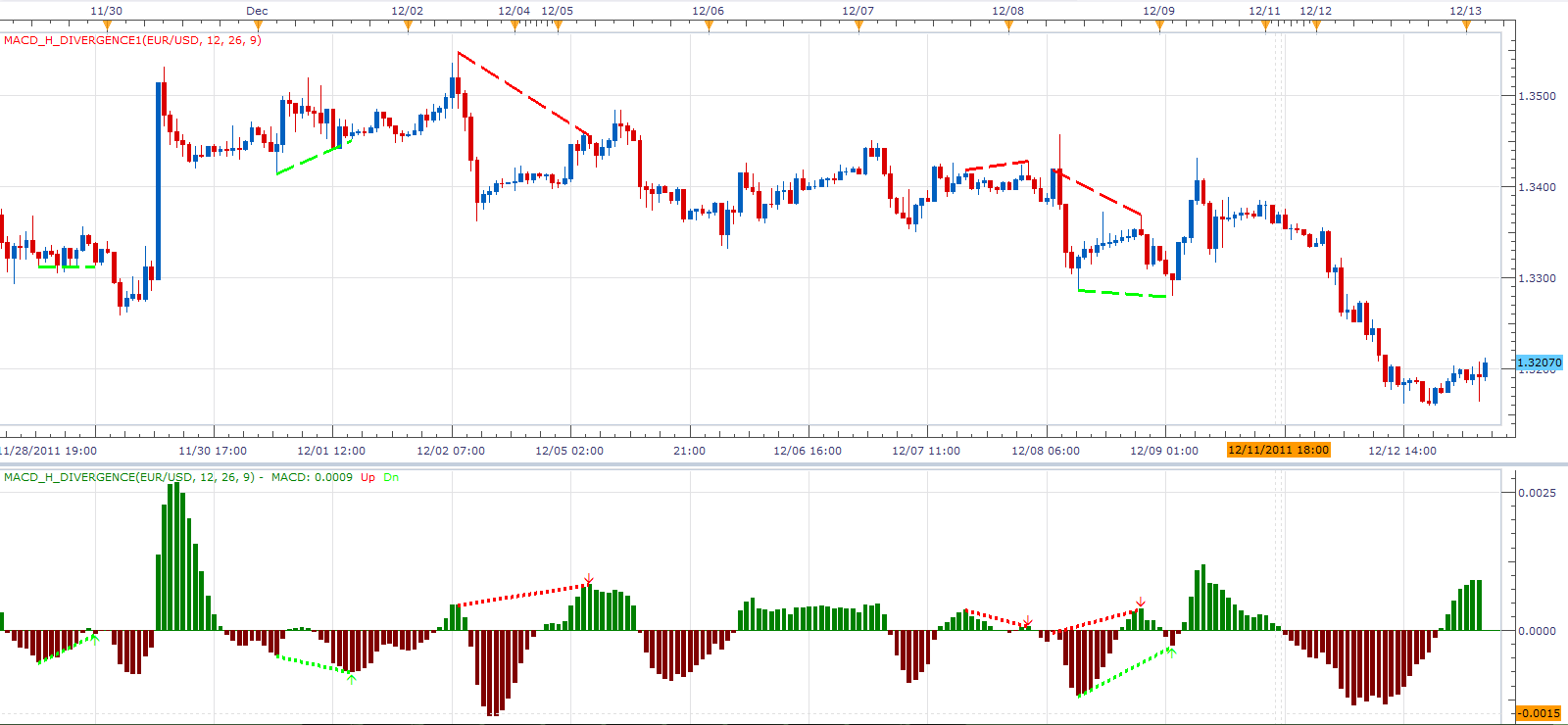Click the highlighted 12/11/2011 18:00 time label
The image size is (1568, 725).
pos(1279,450)
